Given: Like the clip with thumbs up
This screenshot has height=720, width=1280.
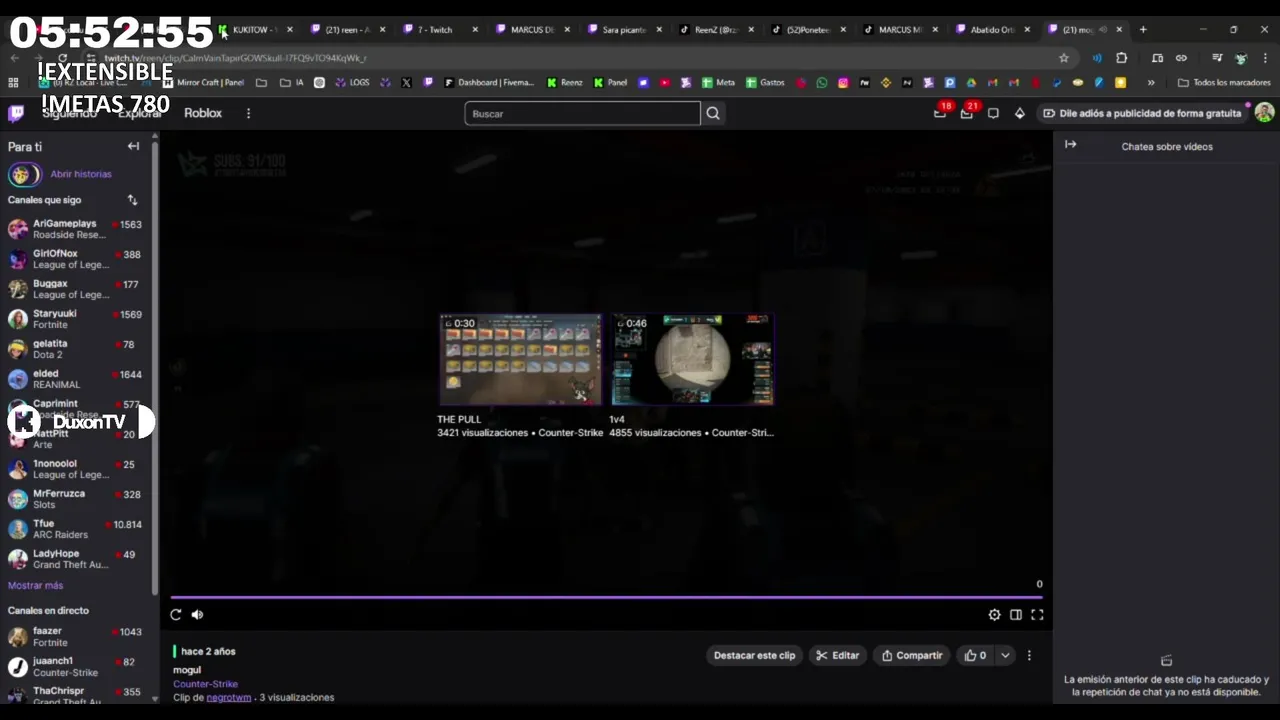Looking at the screenshot, I should click(975, 655).
